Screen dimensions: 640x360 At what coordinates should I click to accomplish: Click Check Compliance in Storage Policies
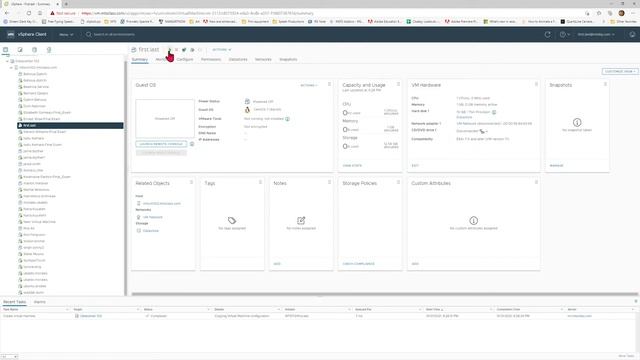coord(358,264)
